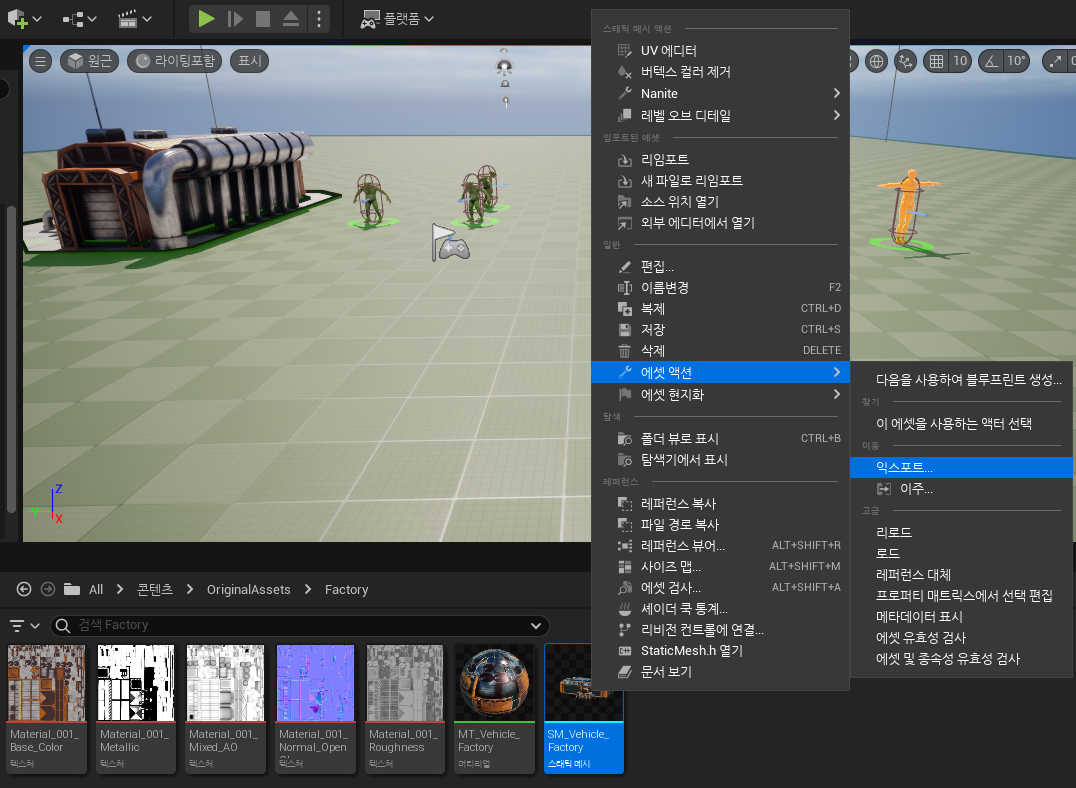The image size is (1076, 788).
Task: Open the 표시 show flags menu
Action: coord(249,61)
